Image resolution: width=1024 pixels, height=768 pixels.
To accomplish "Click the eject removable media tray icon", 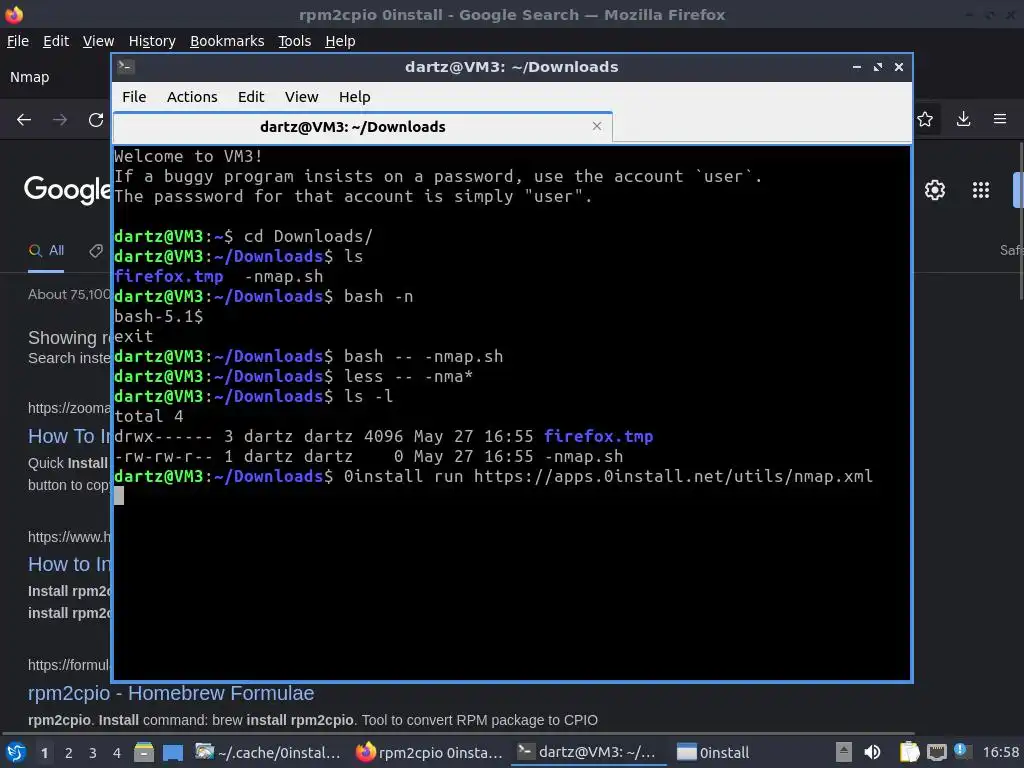I will point(844,752).
